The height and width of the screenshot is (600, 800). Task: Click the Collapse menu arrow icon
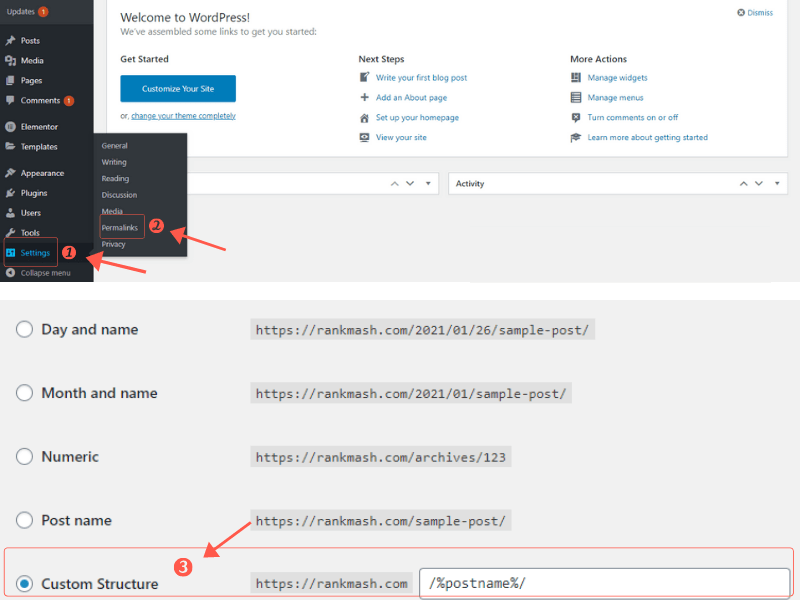pos(10,273)
